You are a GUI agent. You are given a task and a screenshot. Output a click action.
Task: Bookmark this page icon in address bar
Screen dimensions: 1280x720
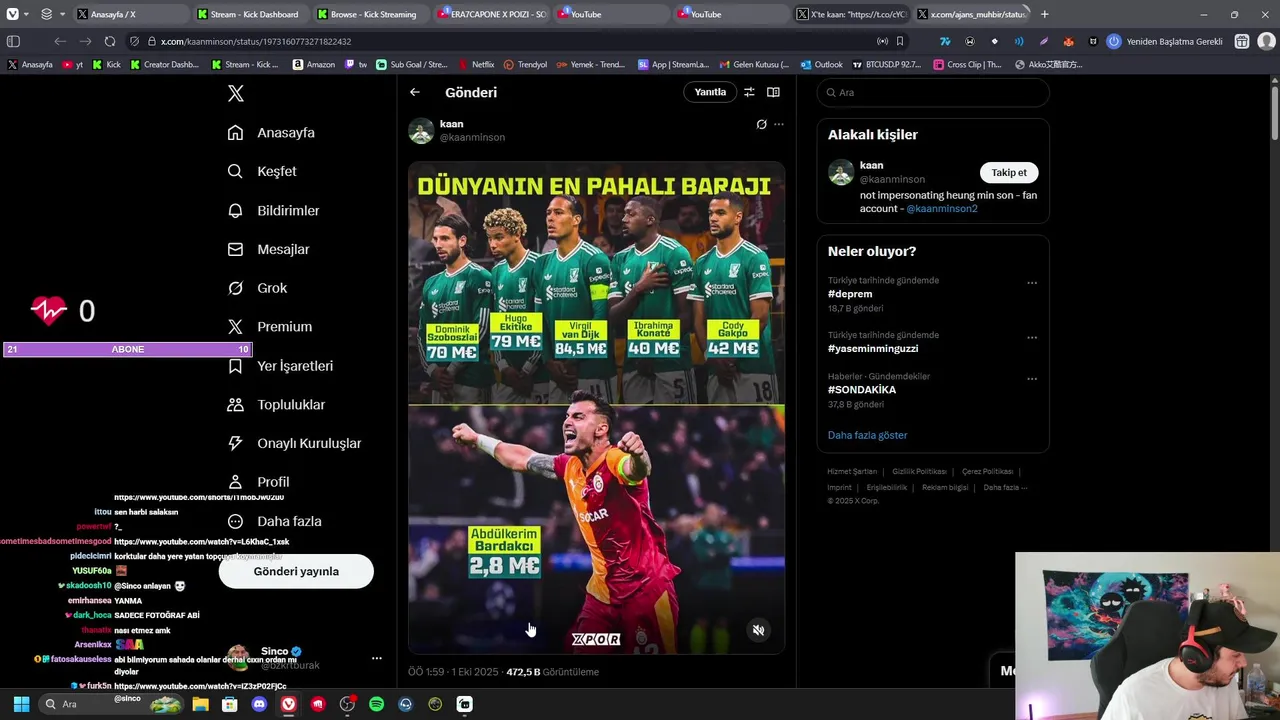tap(900, 41)
